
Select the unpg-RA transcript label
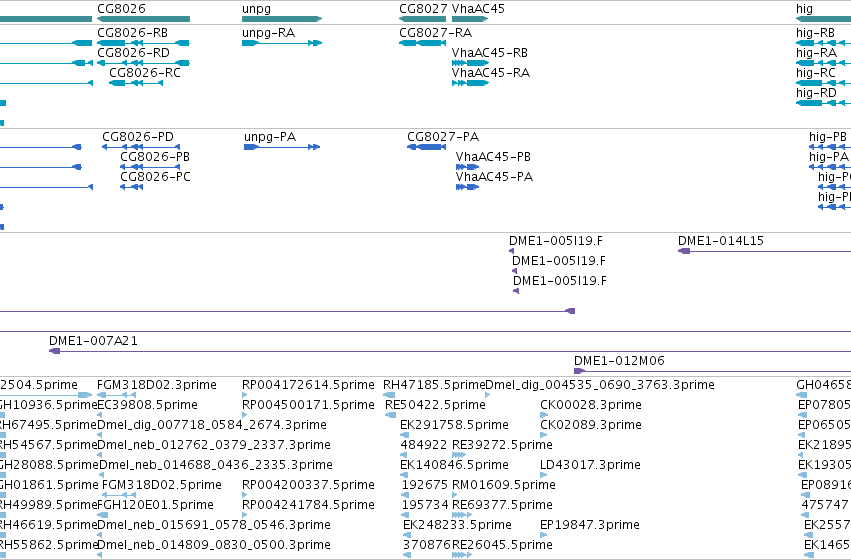tap(269, 33)
